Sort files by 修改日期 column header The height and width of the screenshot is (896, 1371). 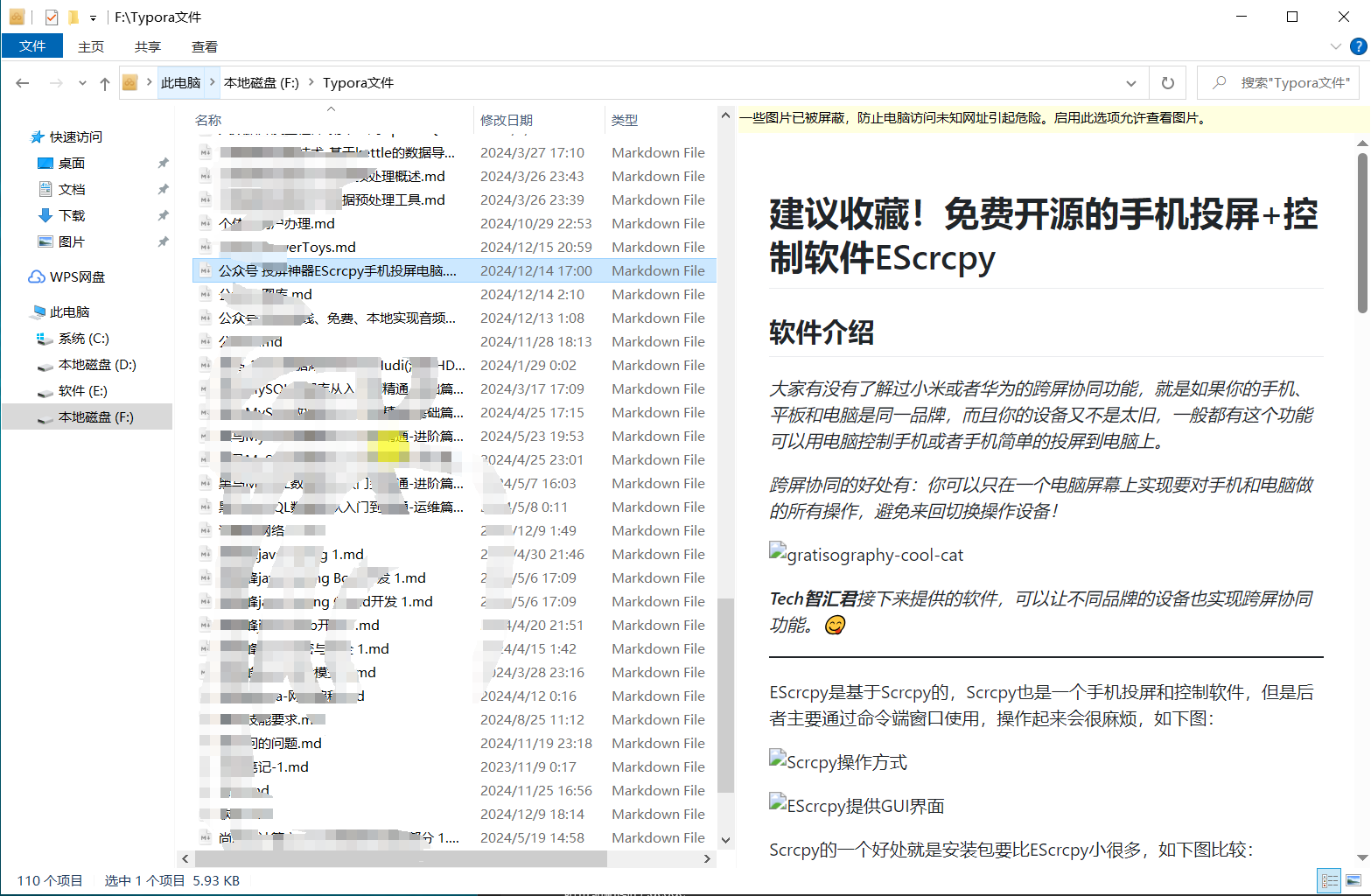click(539, 121)
